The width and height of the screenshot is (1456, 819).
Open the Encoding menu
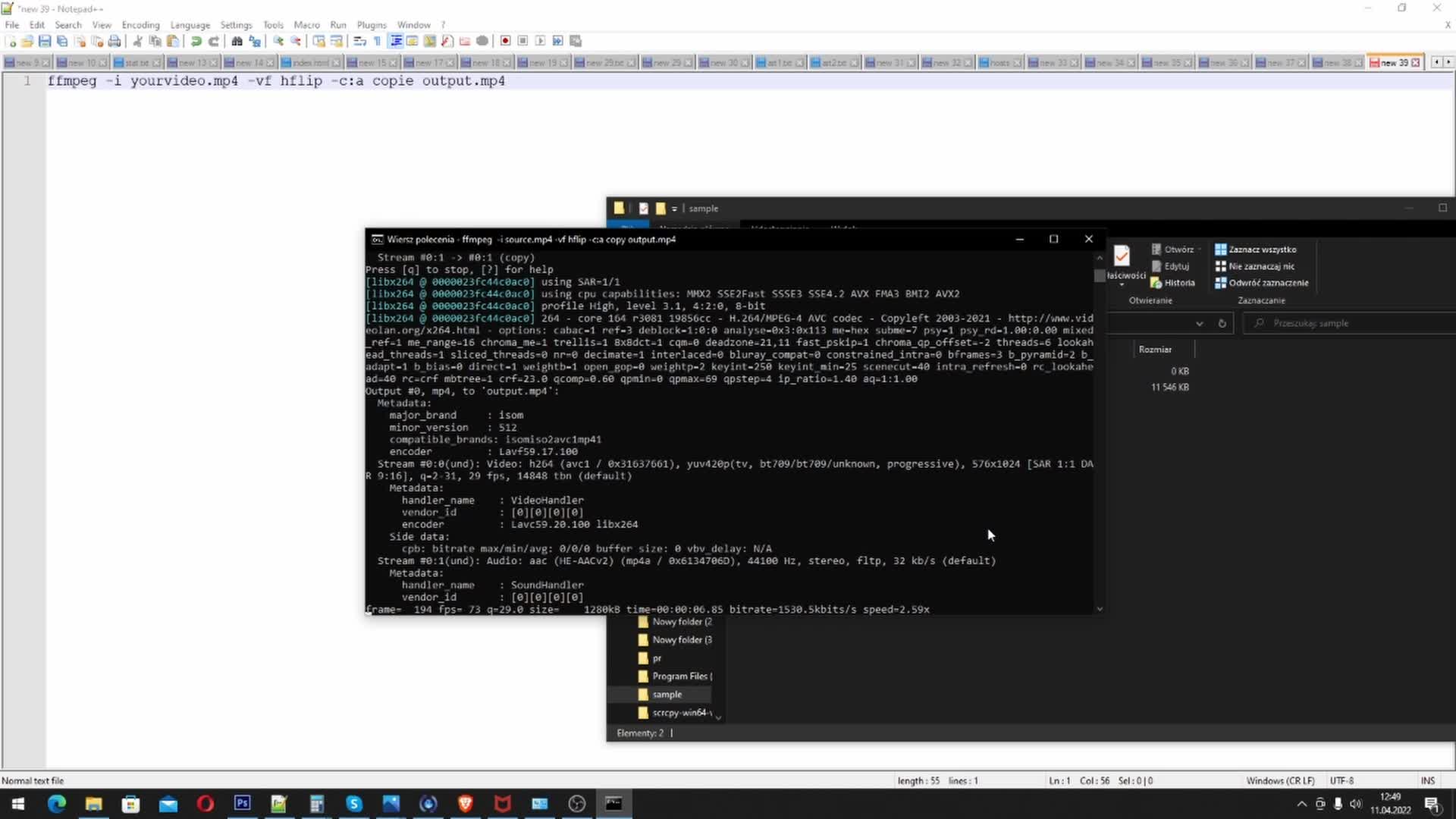140,25
